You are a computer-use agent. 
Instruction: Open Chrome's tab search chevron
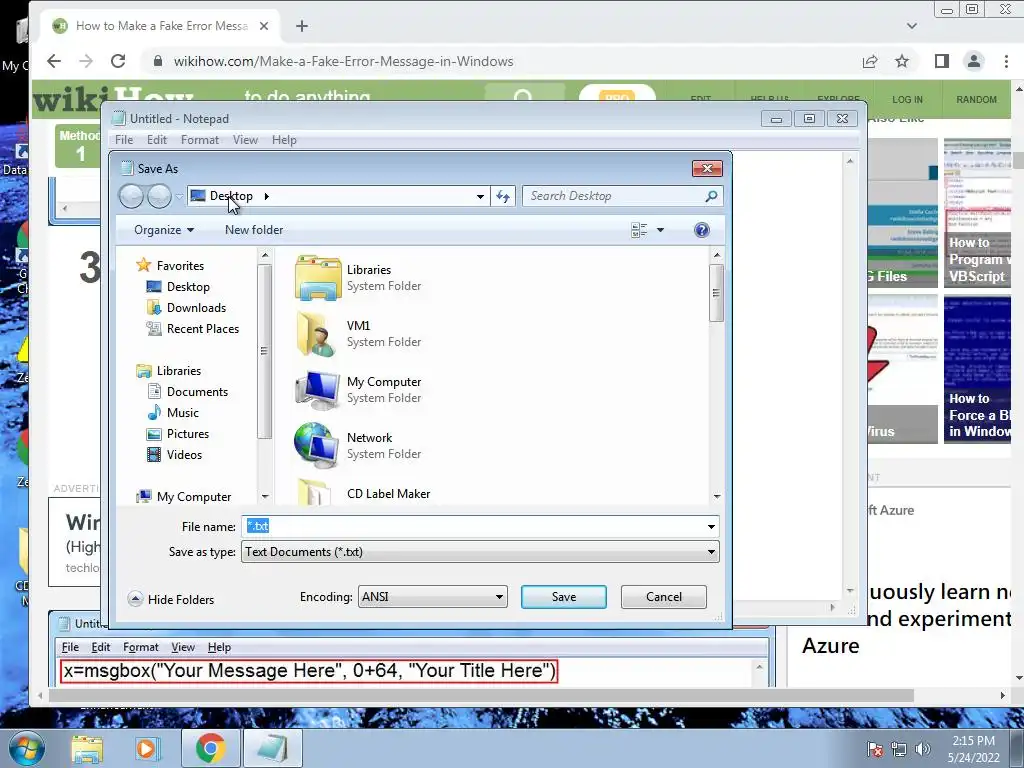coord(912,26)
